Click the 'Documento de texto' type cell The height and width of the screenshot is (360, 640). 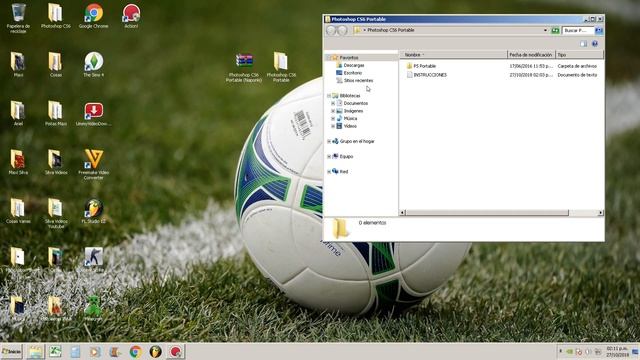click(577, 75)
